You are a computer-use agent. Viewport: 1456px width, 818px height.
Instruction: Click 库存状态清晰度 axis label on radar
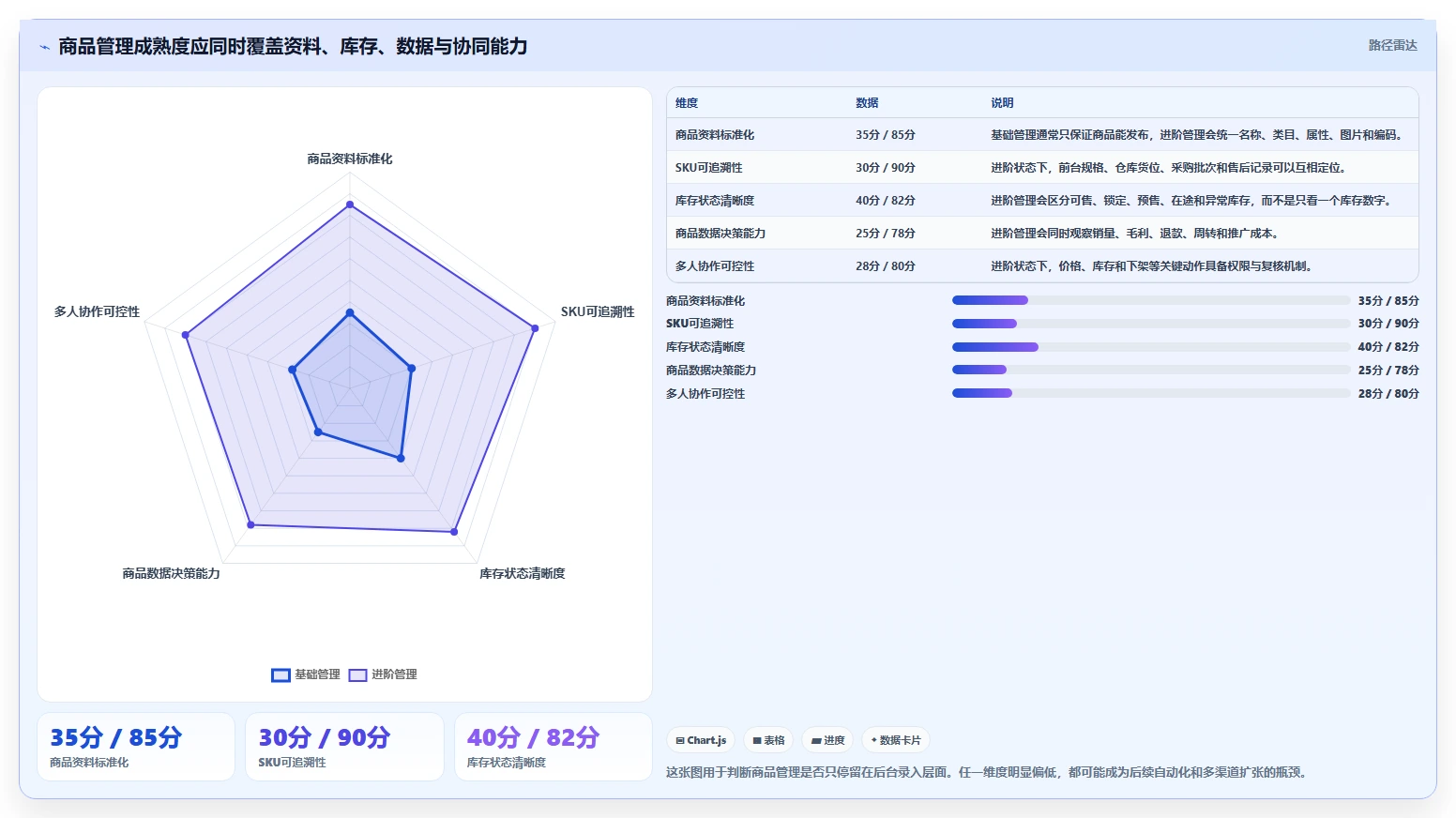(523, 573)
